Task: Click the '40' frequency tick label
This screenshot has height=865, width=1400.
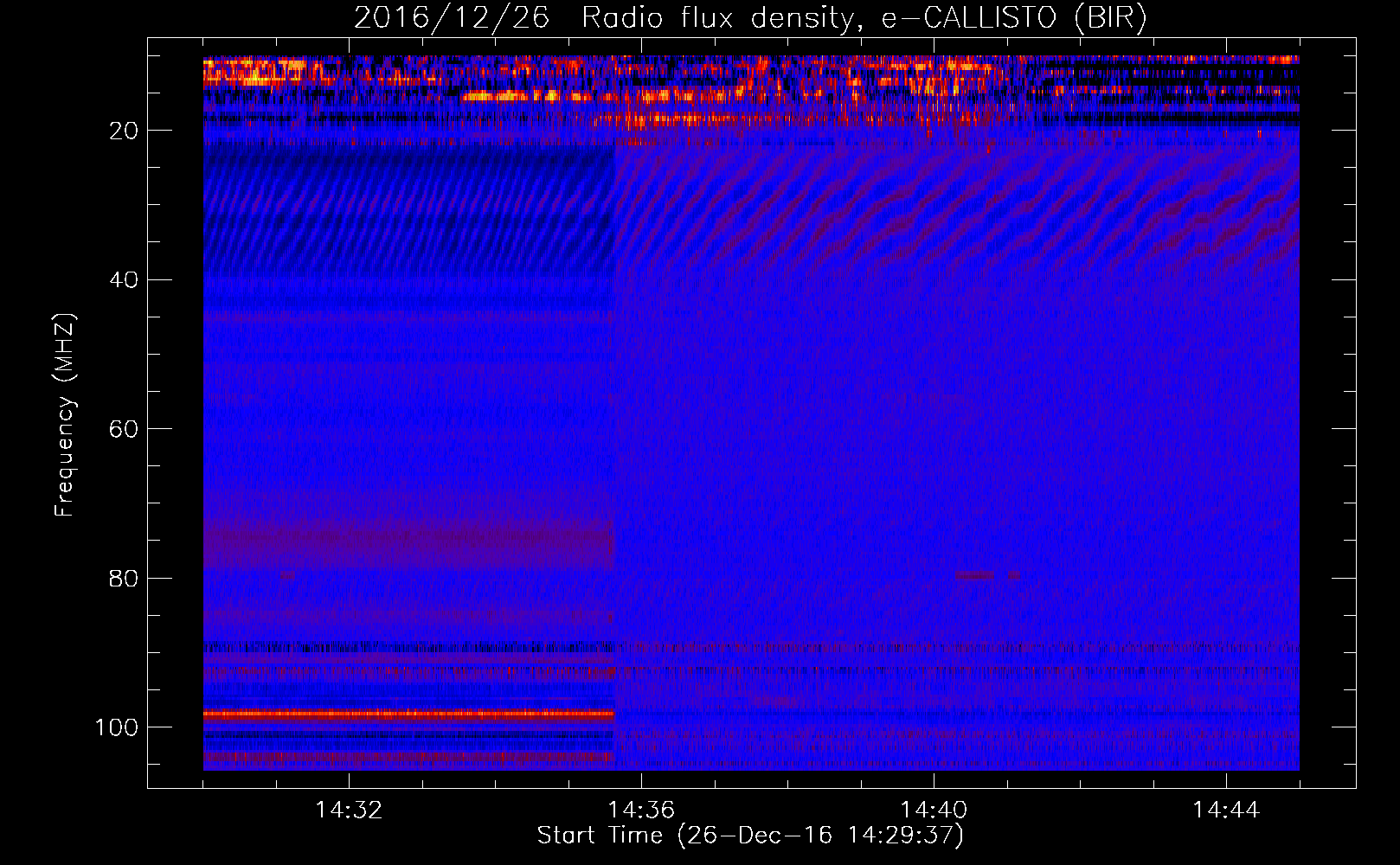Action: coord(124,280)
